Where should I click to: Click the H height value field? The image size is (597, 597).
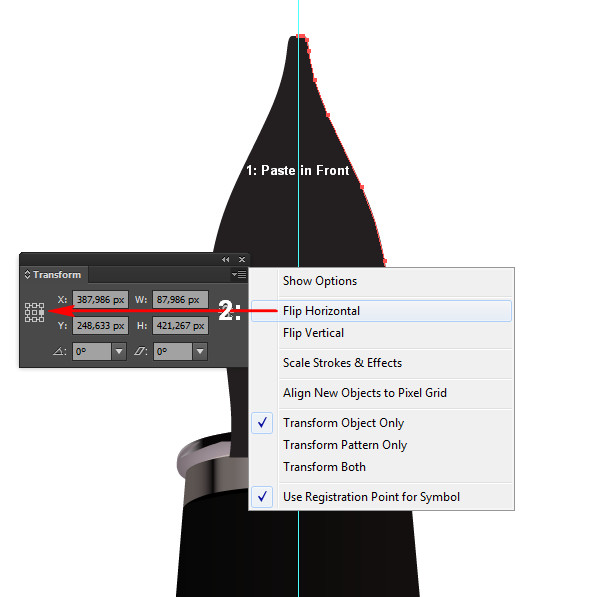(x=180, y=326)
